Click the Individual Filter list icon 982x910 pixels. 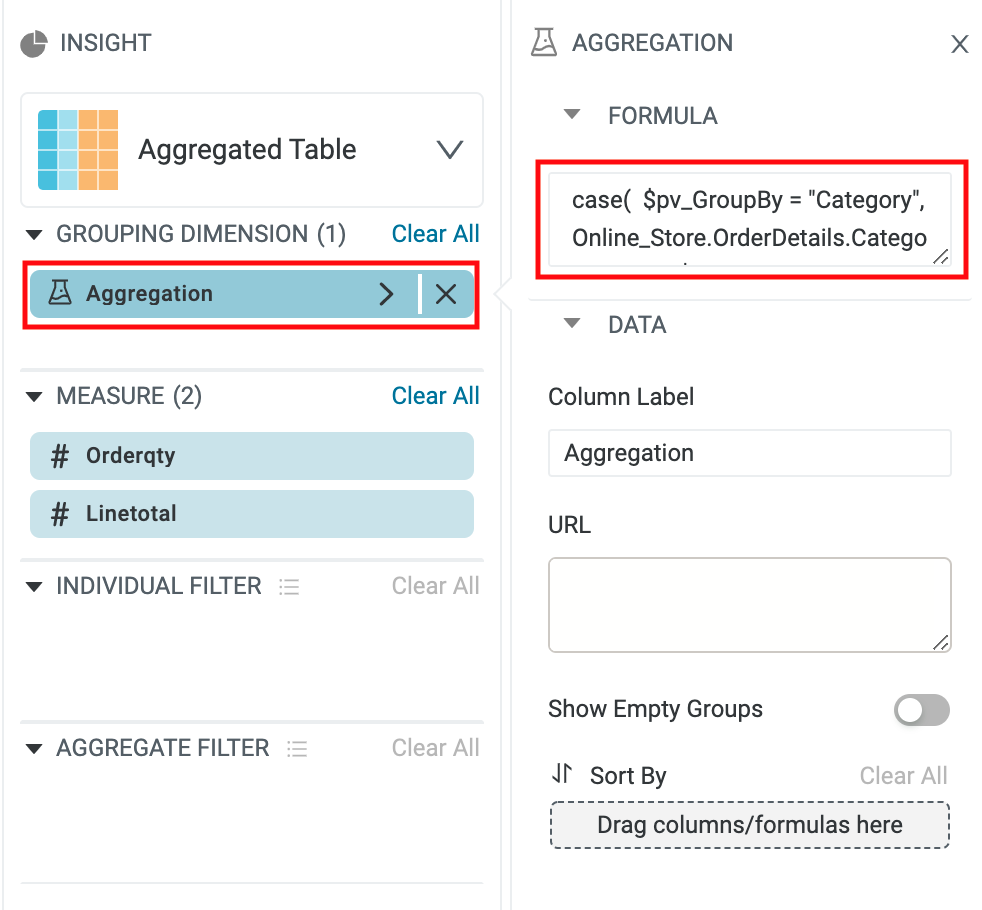pyautogui.click(x=289, y=587)
